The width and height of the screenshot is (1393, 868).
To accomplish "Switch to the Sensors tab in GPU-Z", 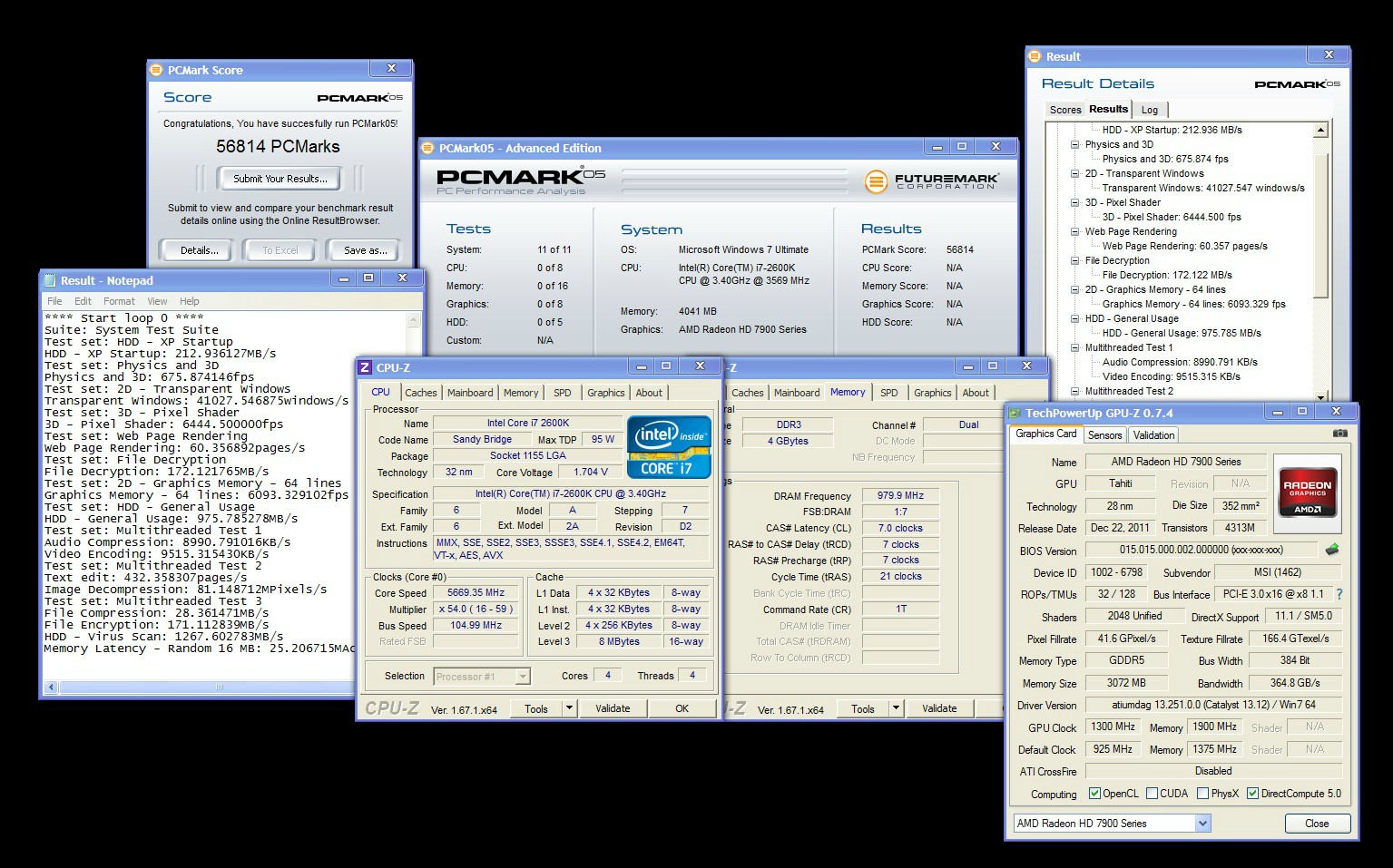I will 1104,435.
